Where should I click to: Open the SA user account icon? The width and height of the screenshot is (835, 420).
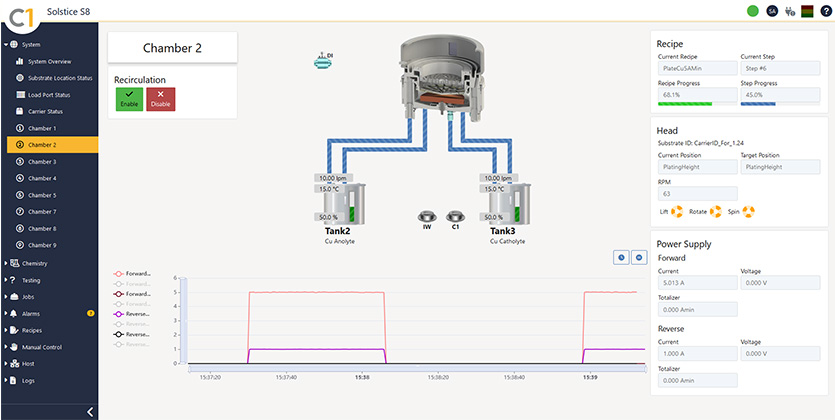click(772, 11)
